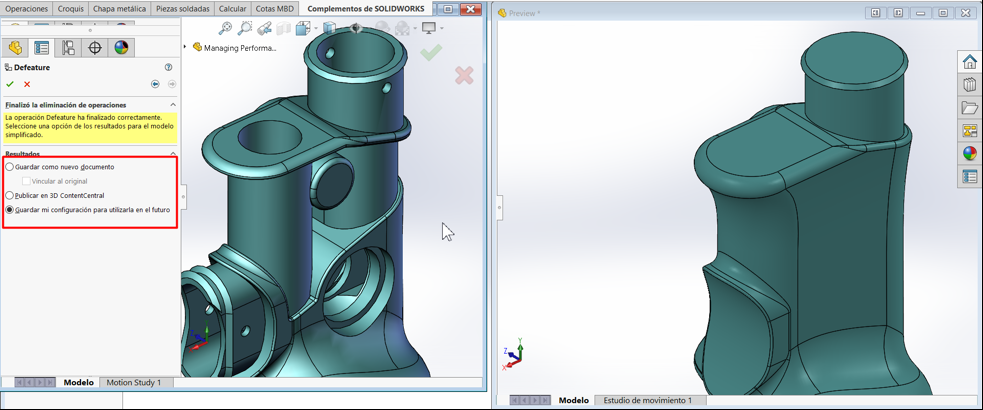Collapse Finalizó la eliminación de operaciones section
The width and height of the screenshot is (983, 410).
(x=173, y=105)
